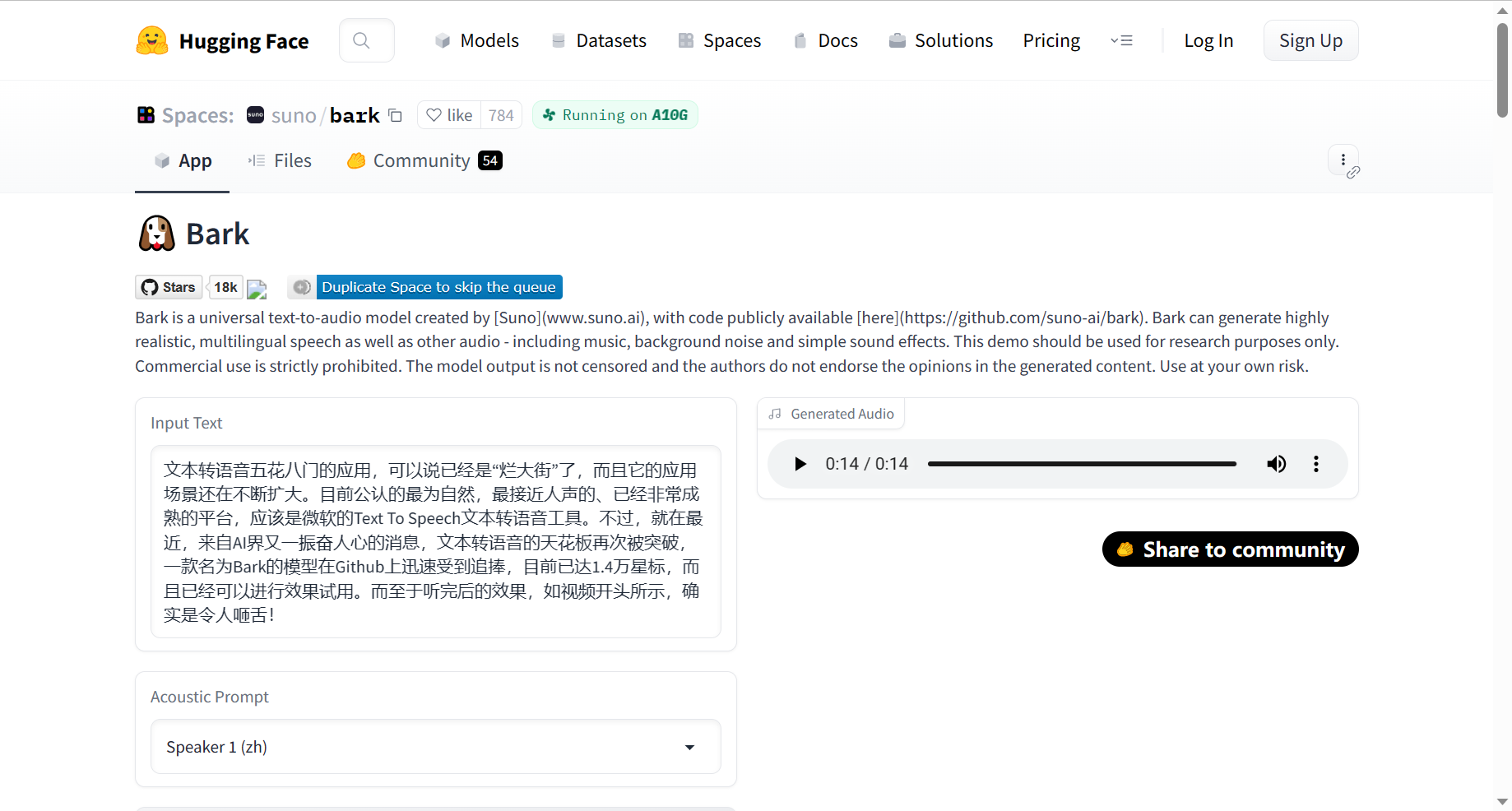Click the broken image icon next to 18k

[257, 290]
